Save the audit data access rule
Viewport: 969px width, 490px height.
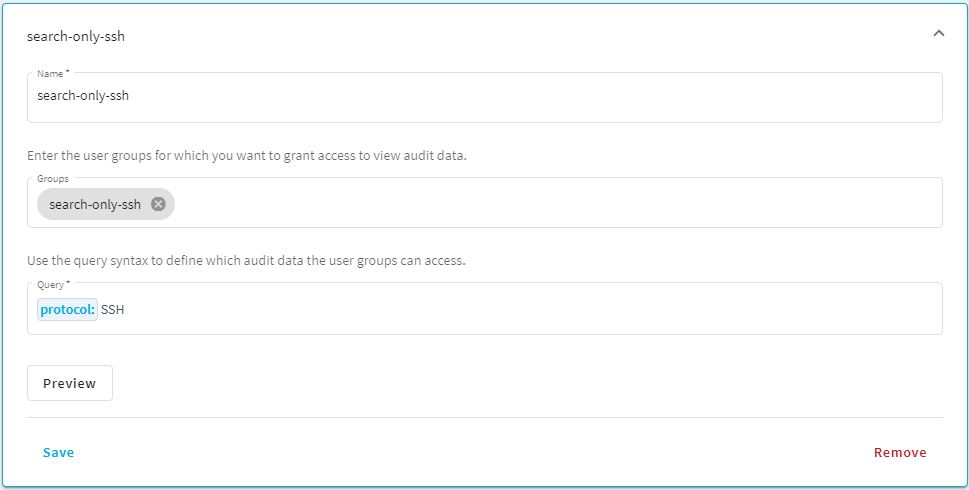[59, 452]
